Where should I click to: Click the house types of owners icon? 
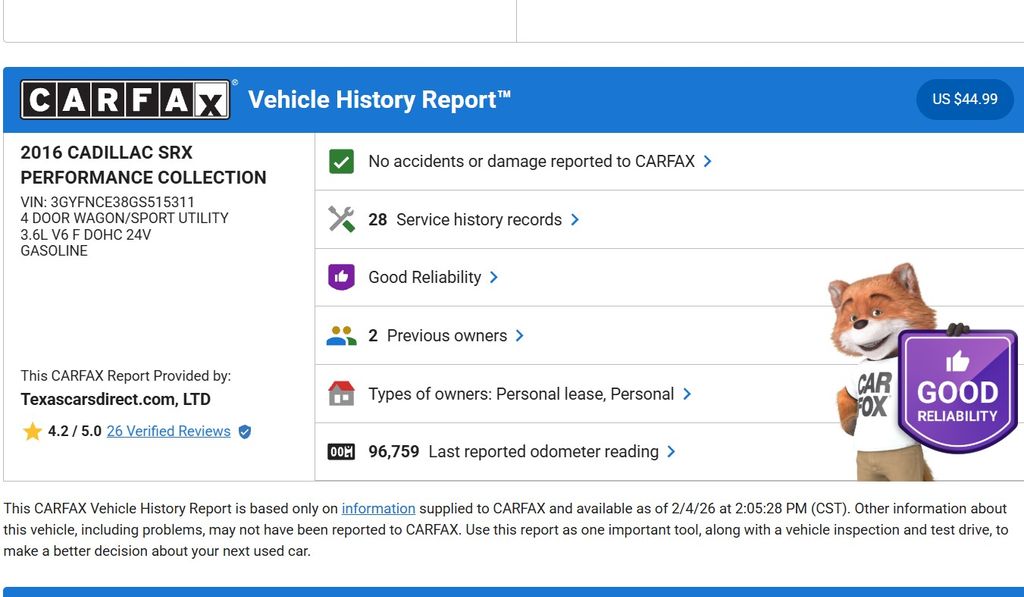pos(341,394)
